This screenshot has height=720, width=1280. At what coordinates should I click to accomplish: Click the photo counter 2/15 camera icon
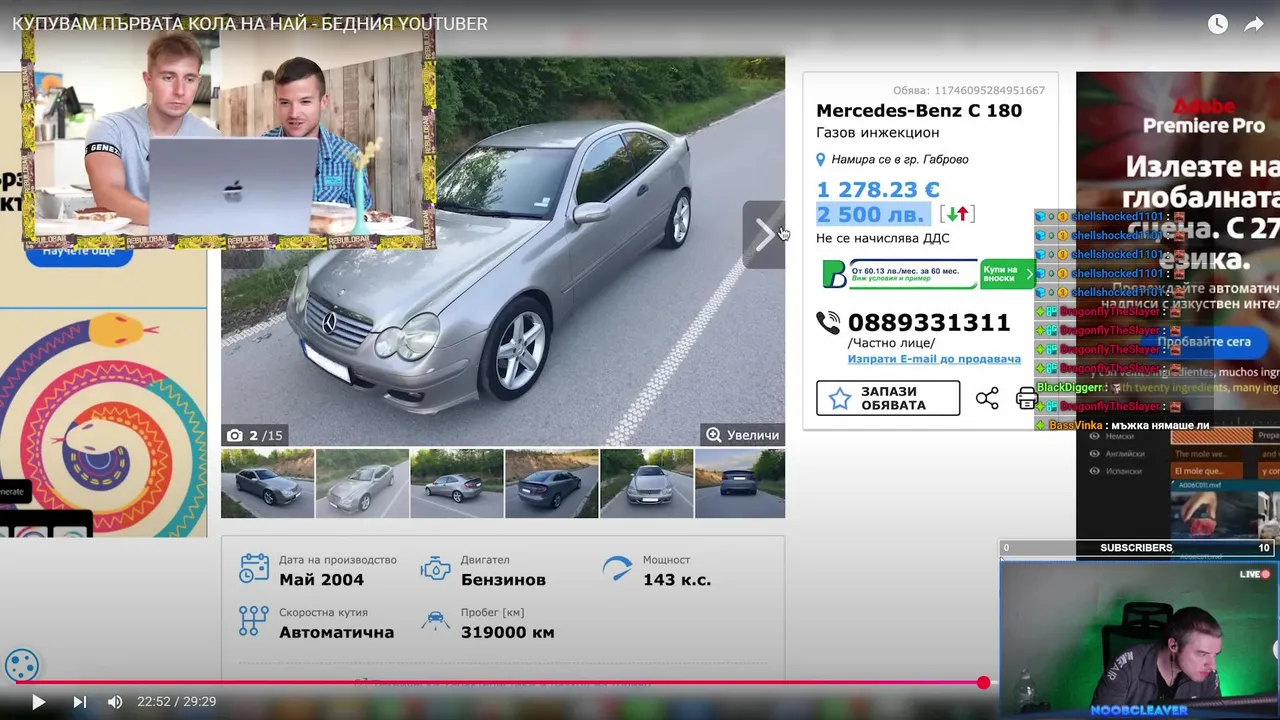[235, 435]
